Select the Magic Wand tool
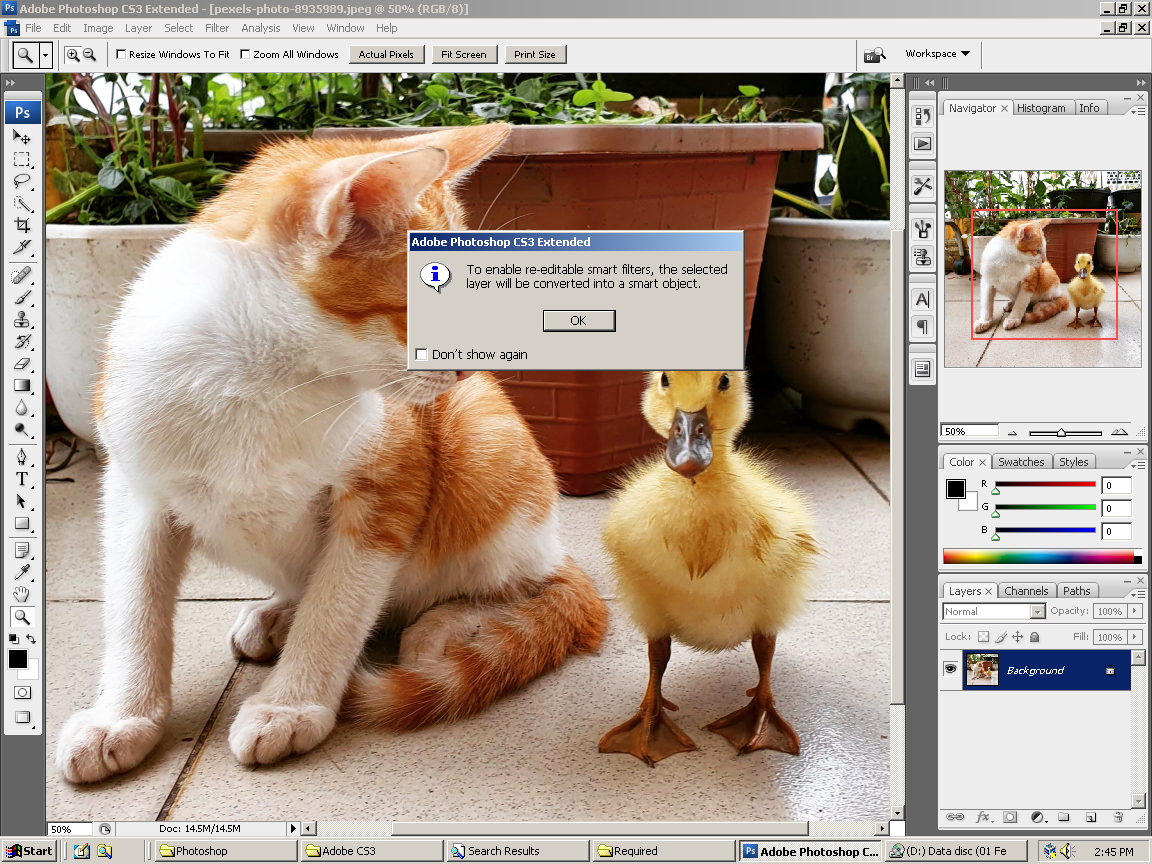 coord(21,204)
